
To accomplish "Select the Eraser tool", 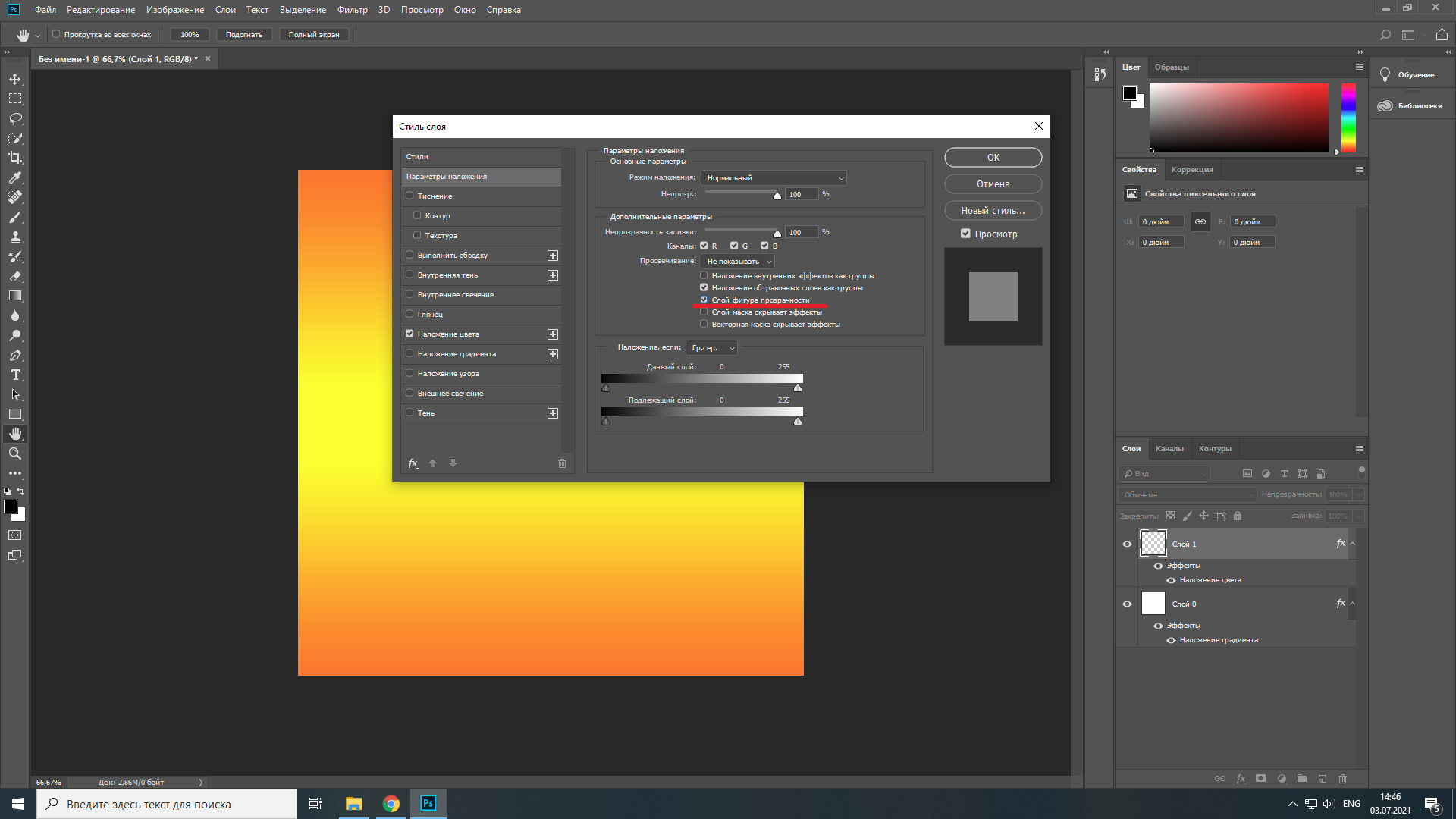I will click(x=15, y=276).
